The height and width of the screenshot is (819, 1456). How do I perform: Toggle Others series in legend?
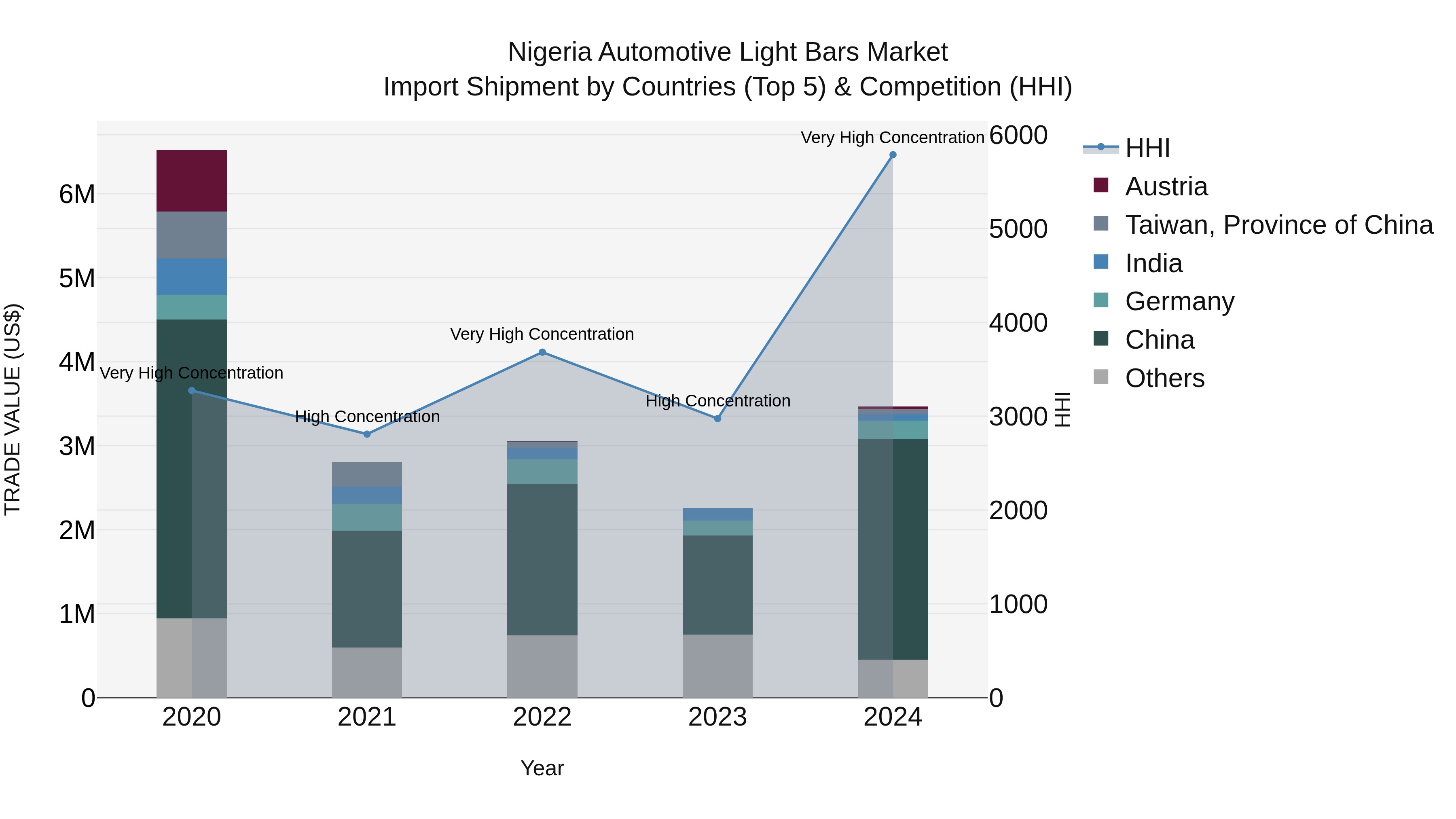coord(1149,378)
